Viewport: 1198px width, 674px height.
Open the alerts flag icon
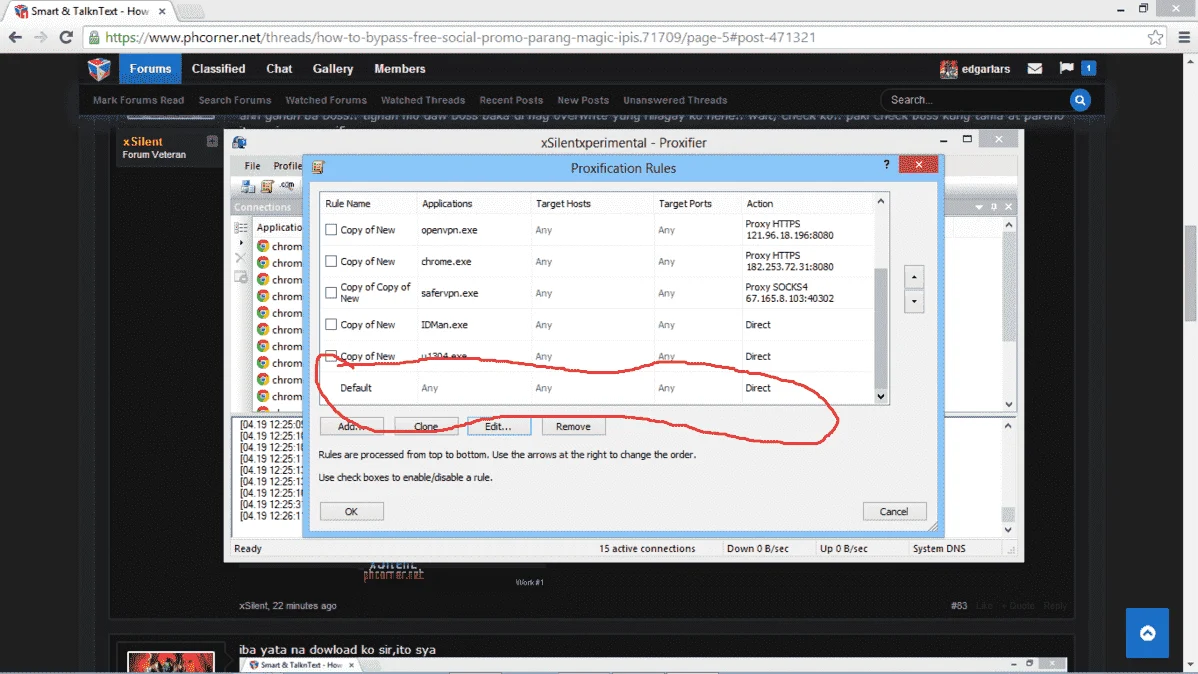[x=1067, y=68]
